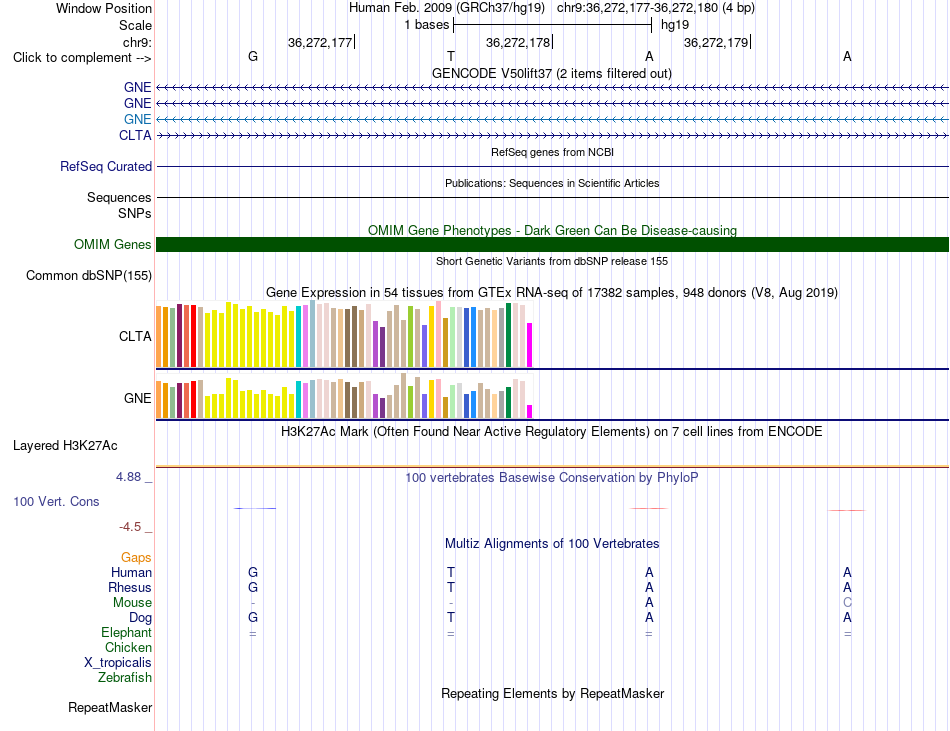Open the OMIM Genes track label

tap(113, 244)
